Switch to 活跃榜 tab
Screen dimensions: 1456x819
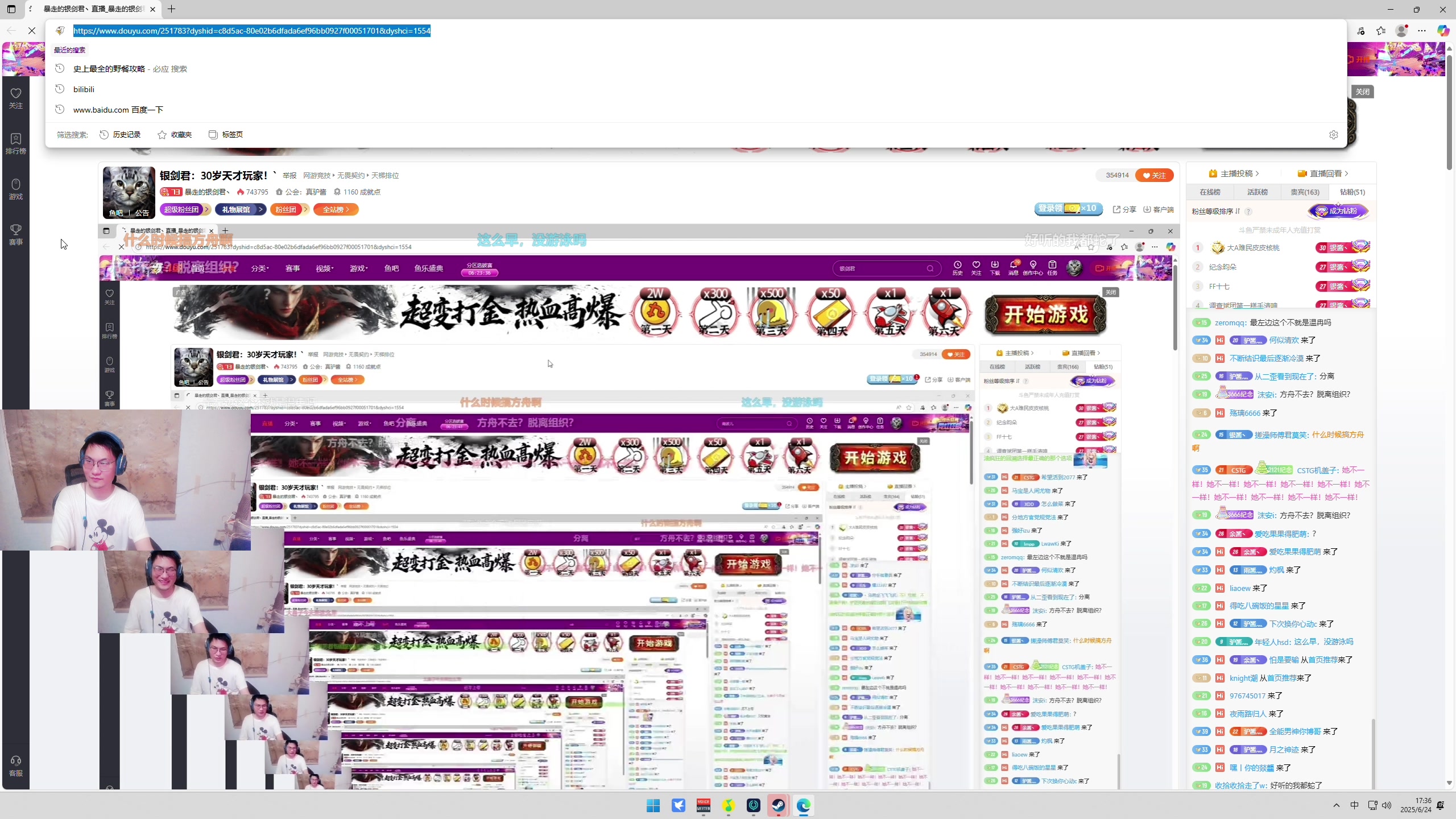click(x=1258, y=192)
